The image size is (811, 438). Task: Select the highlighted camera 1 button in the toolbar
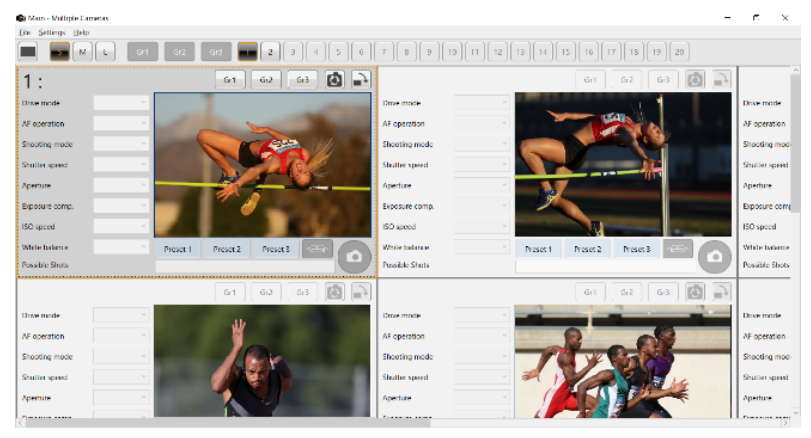pos(247,52)
